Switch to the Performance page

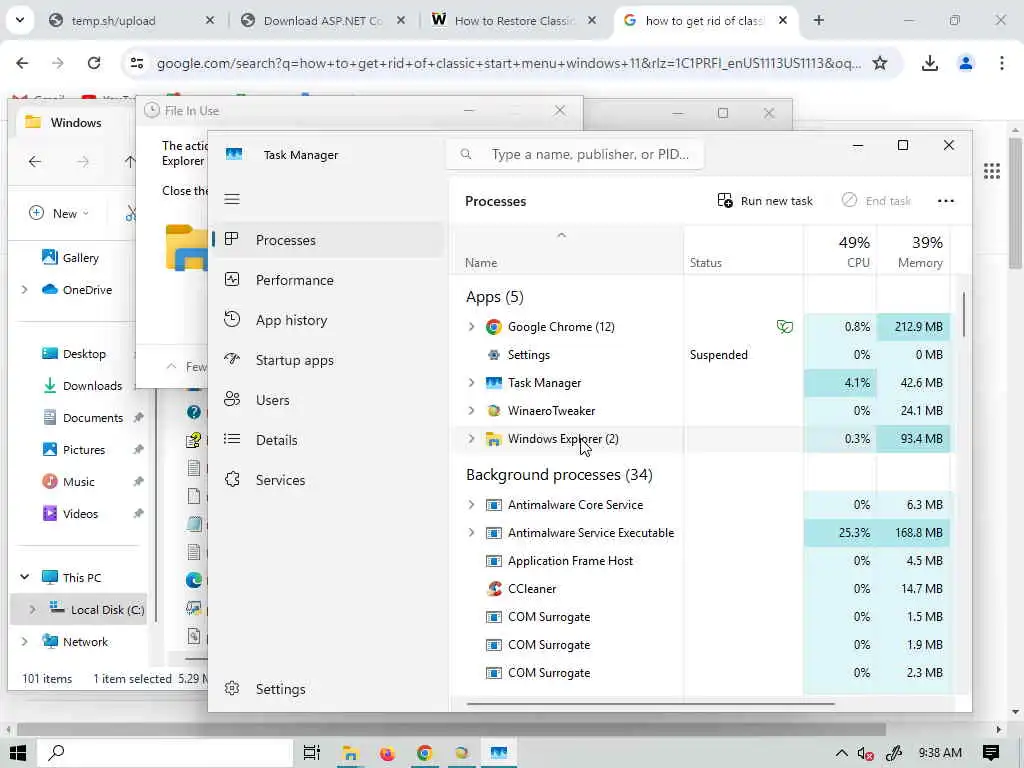click(x=328, y=280)
